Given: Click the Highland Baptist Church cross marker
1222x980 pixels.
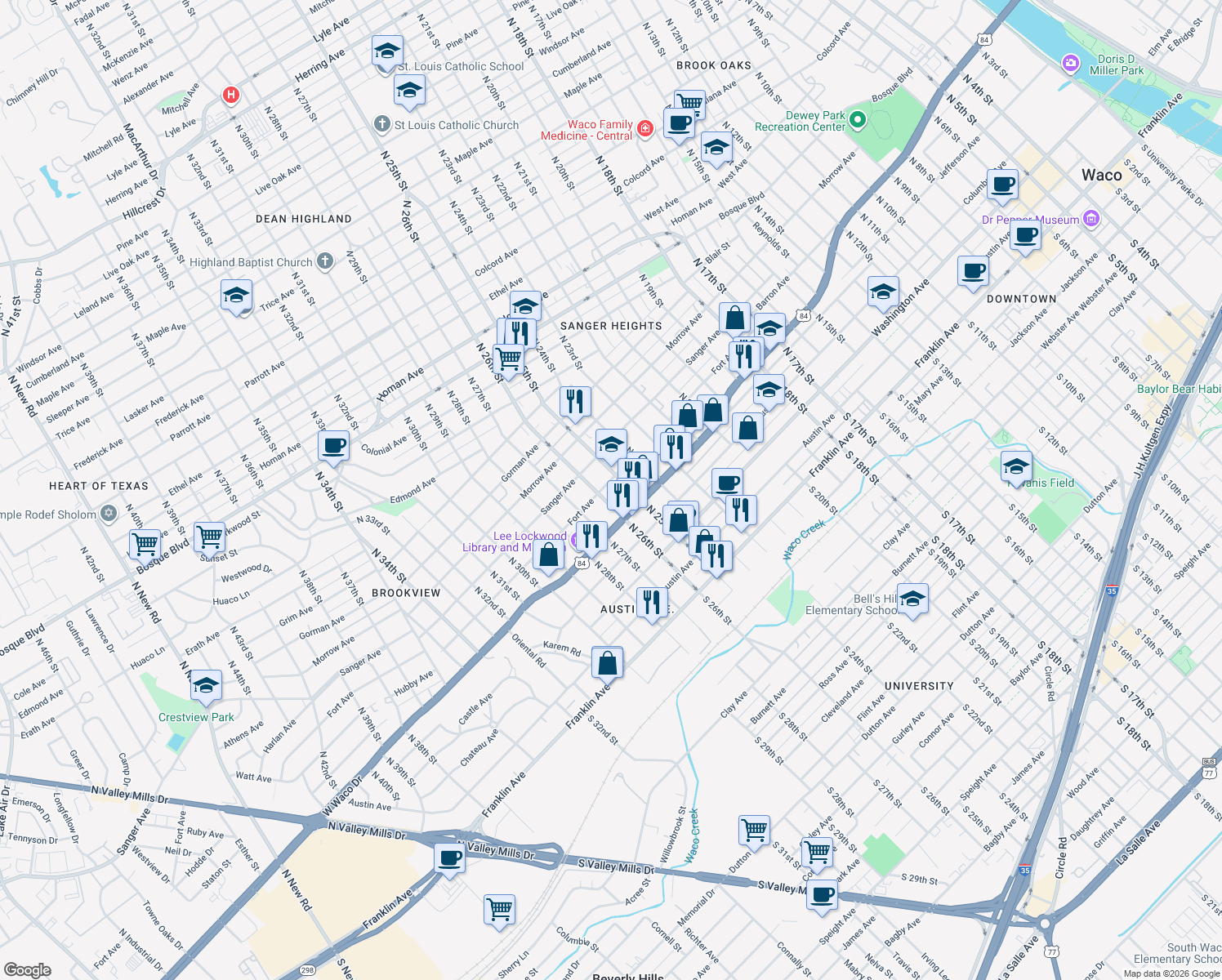Looking at the screenshot, I should [323, 261].
